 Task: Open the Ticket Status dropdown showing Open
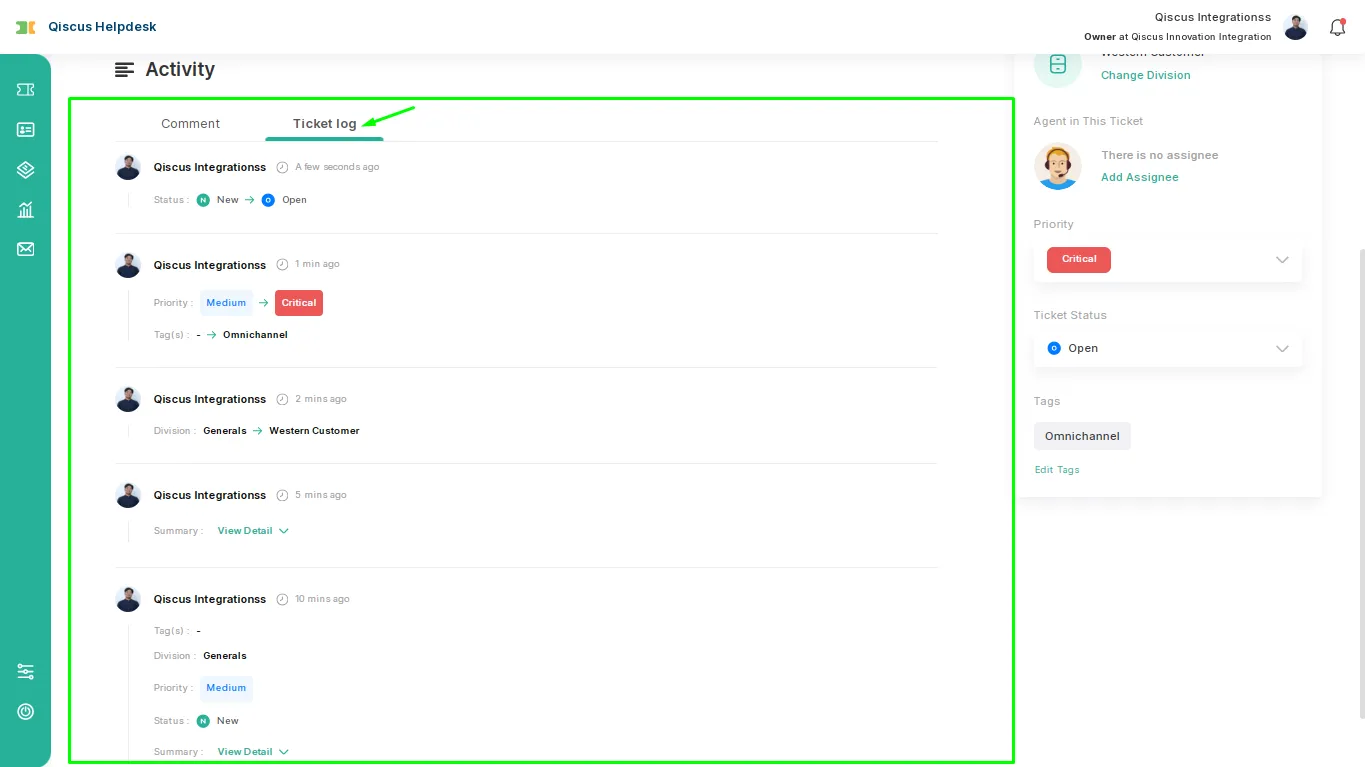1168,349
